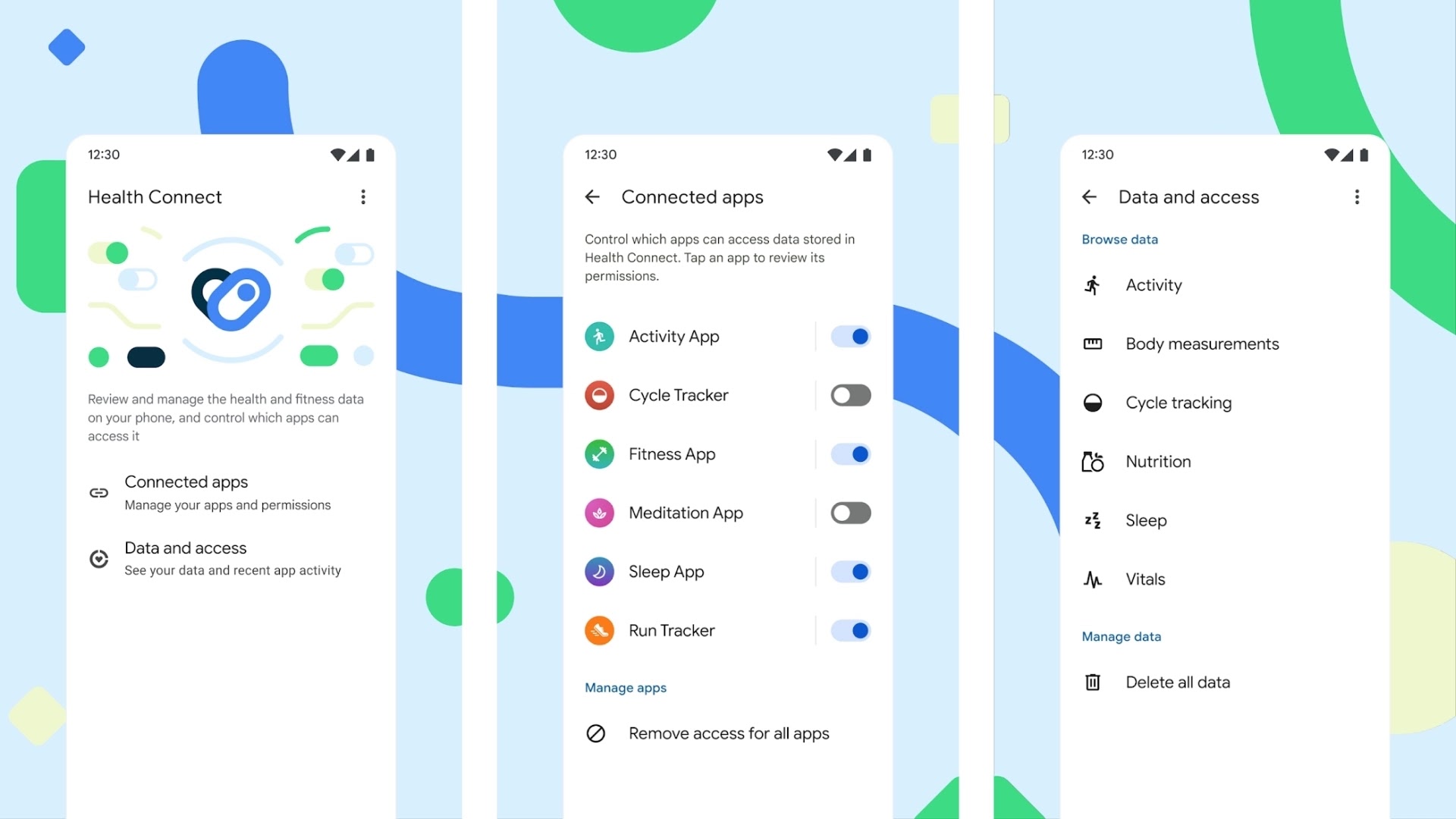Click the Manage apps link
The height and width of the screenshot is (819, 1456).
(x=625, y=687)
